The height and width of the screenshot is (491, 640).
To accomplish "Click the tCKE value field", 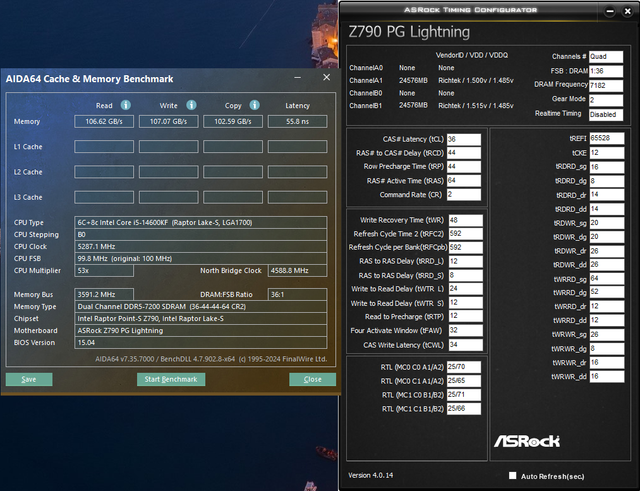I will click(x=607, y=153).
